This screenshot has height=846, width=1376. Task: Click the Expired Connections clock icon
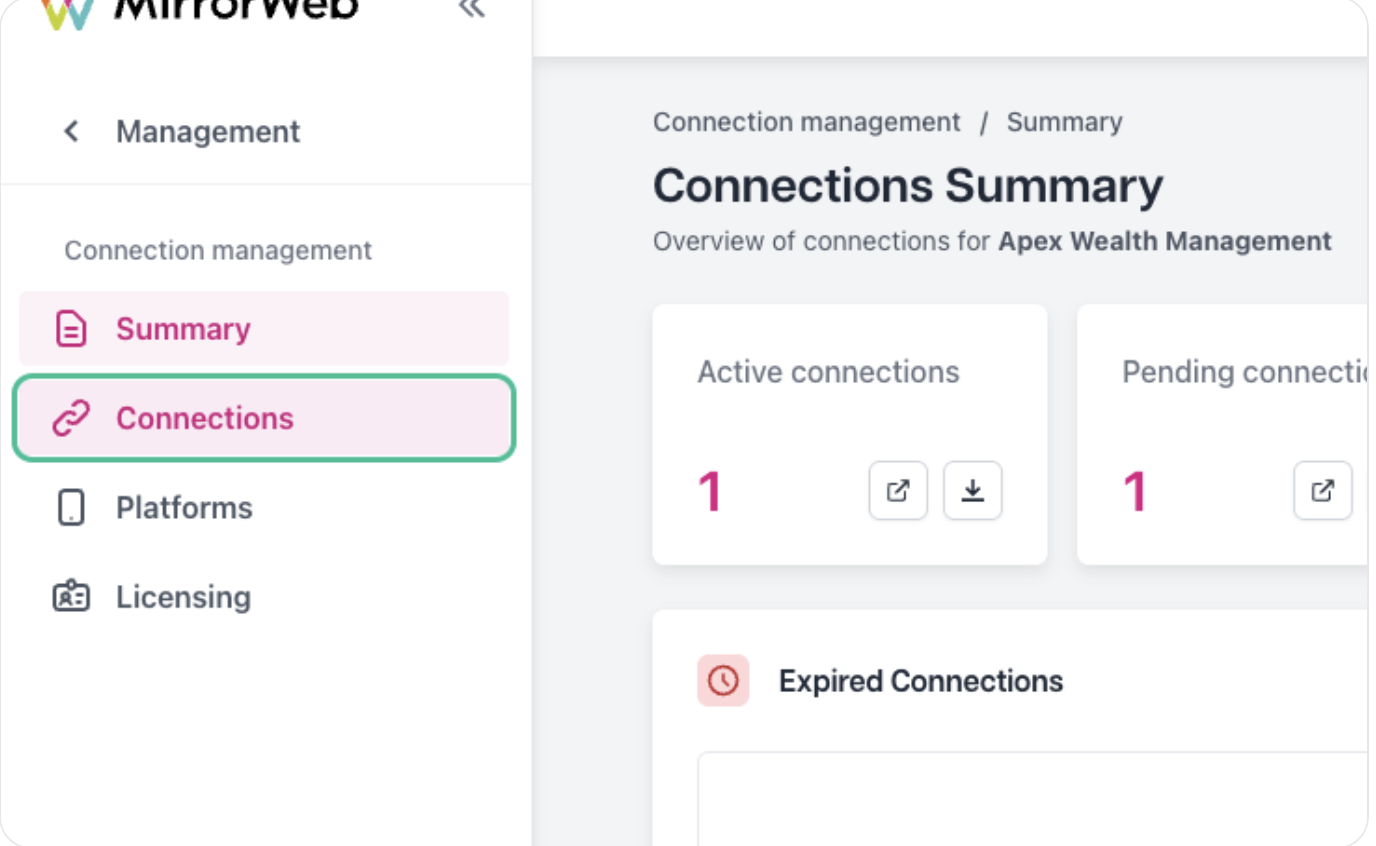click(723, 681)
